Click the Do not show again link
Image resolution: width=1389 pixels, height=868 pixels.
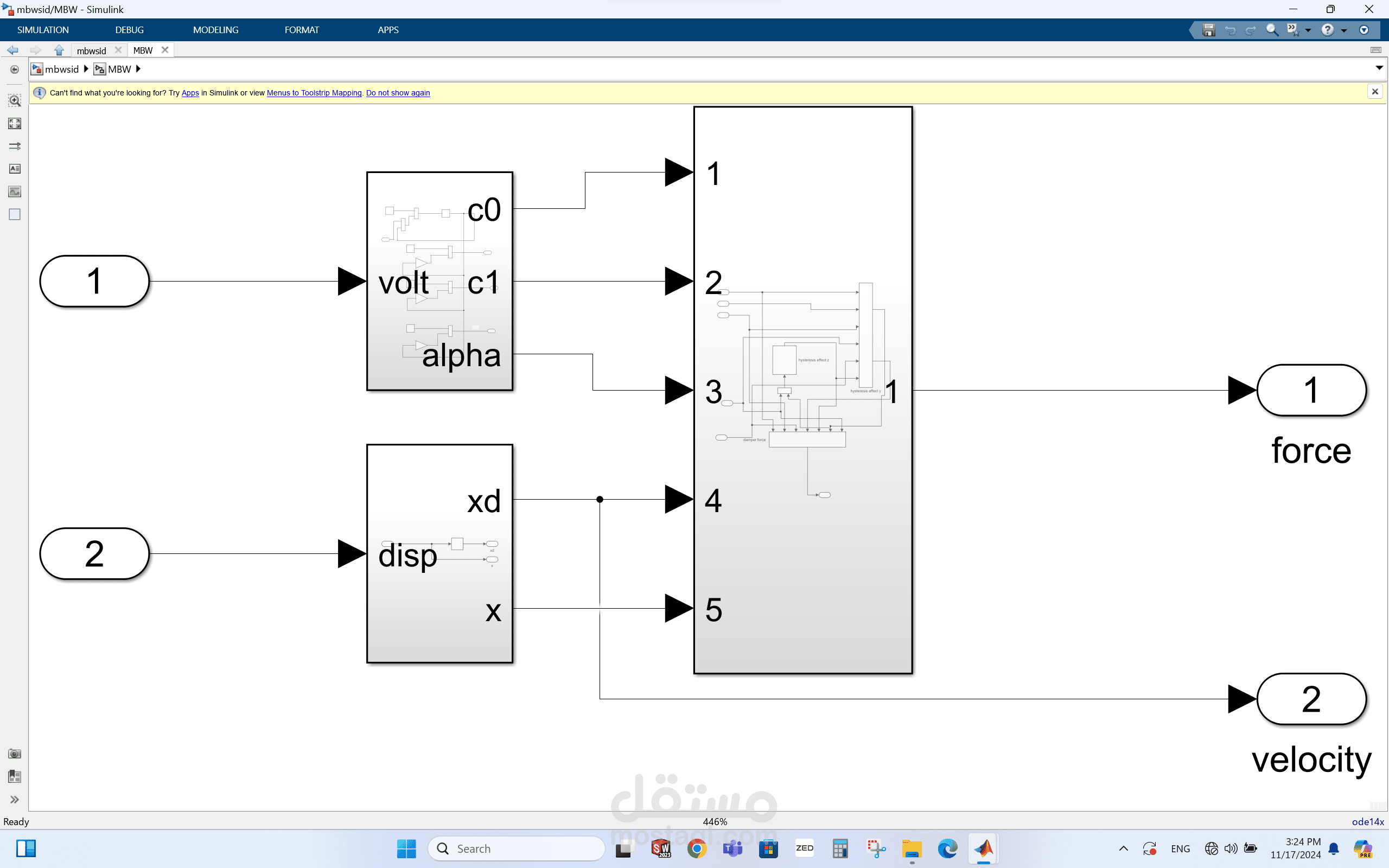(398, 93)
